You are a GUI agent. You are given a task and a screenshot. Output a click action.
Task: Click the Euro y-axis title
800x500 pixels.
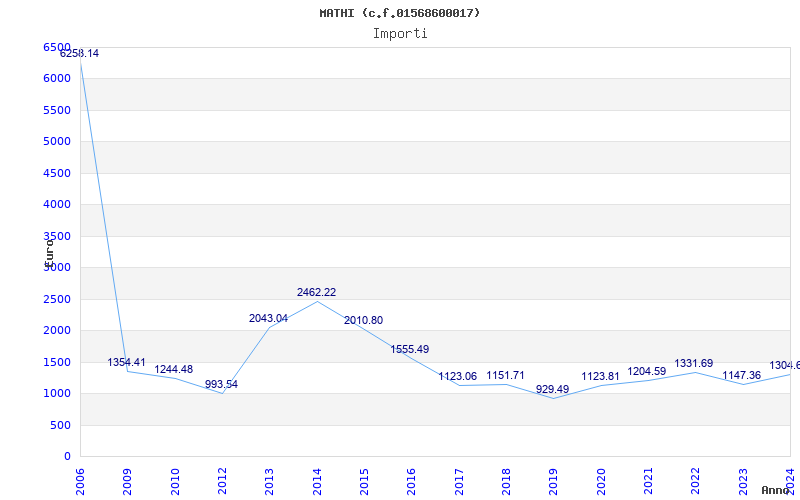49,253
